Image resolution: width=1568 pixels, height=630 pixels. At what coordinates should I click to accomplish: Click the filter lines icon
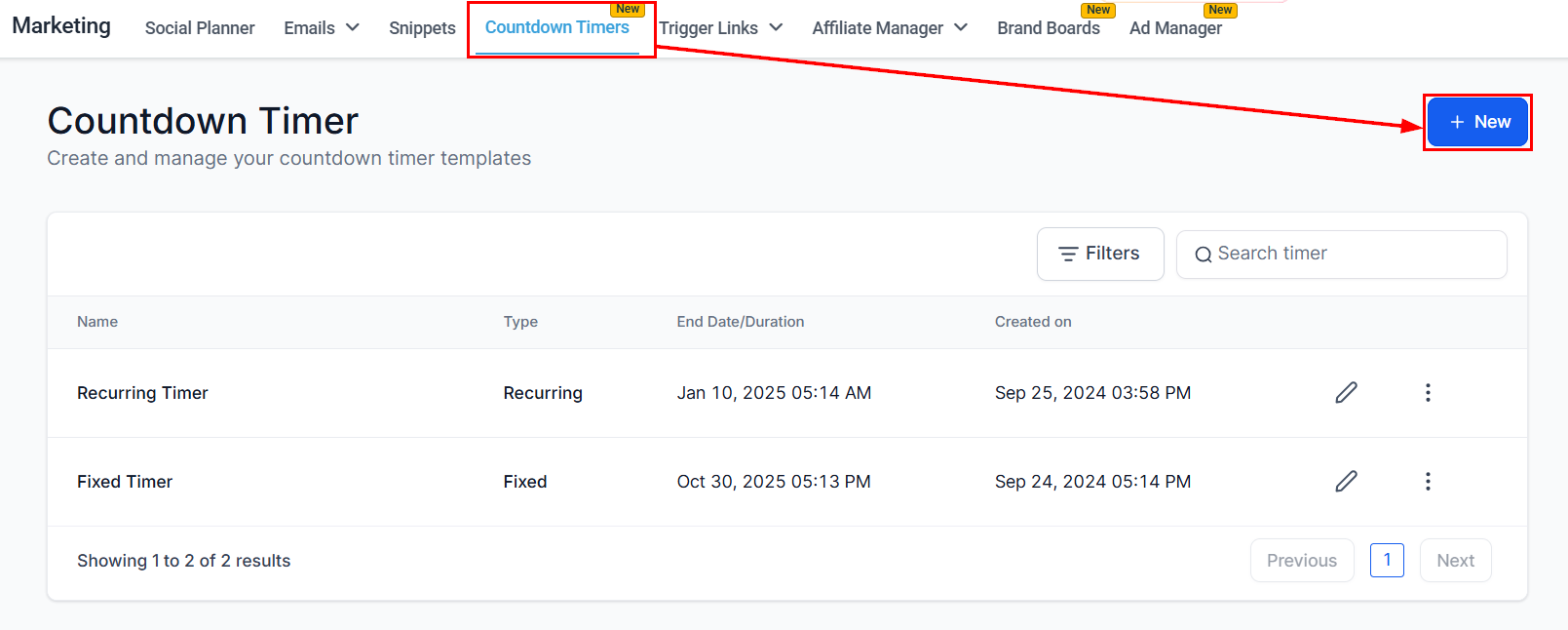pos(1068,254)
